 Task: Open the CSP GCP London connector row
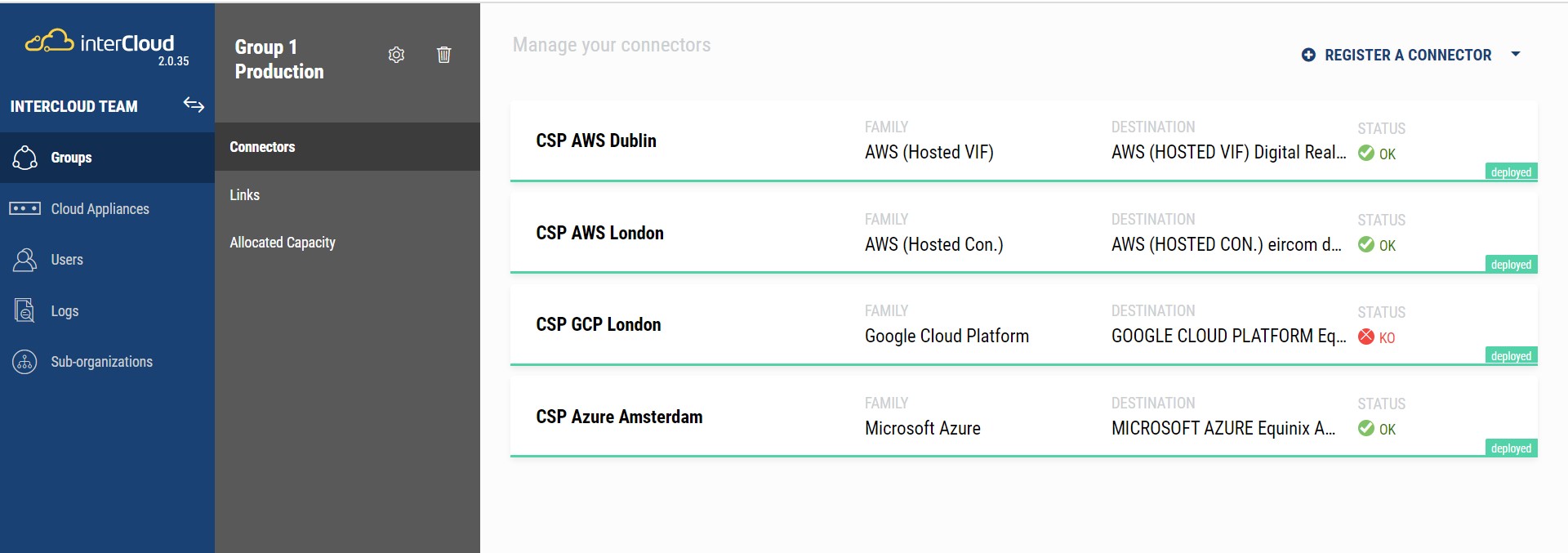(x=599, y=324)
